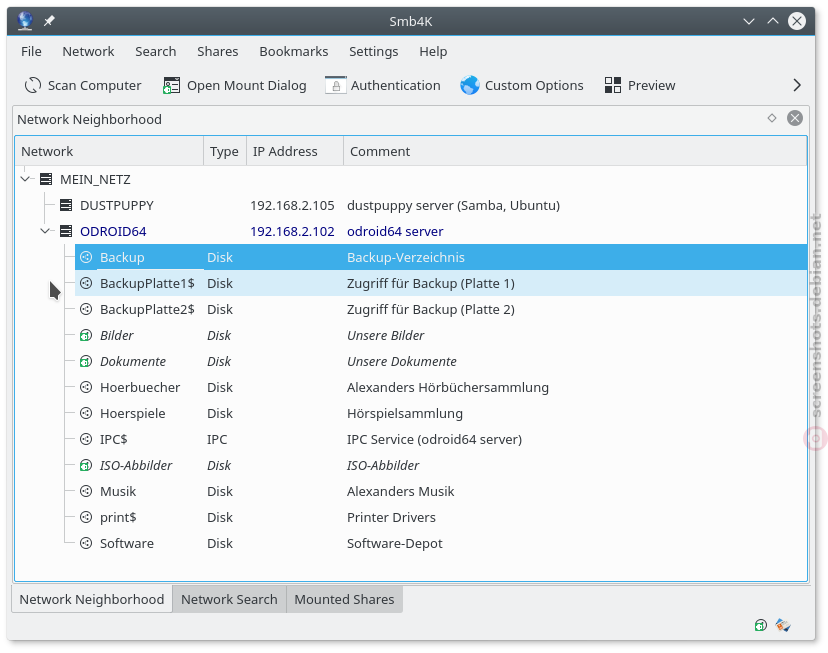Click comment 'odroid64 server'

(x=395, y=231)
